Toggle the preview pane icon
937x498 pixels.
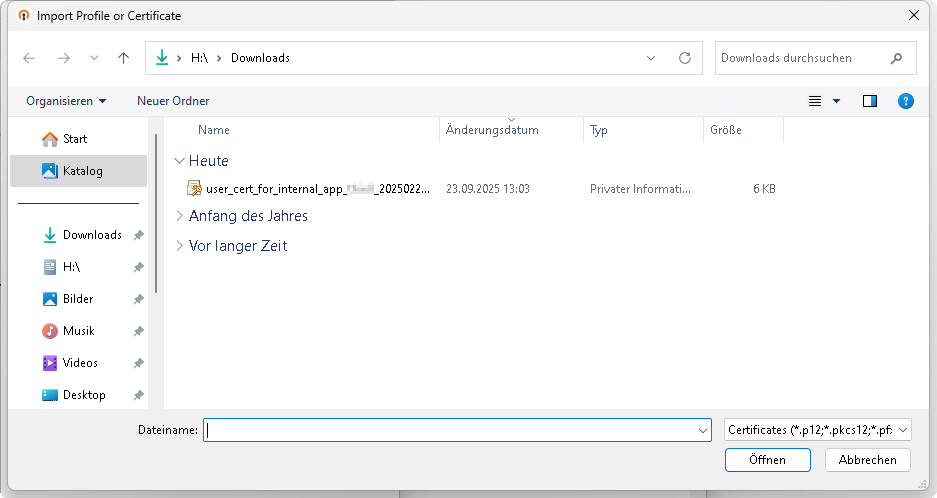pos(869,101)
